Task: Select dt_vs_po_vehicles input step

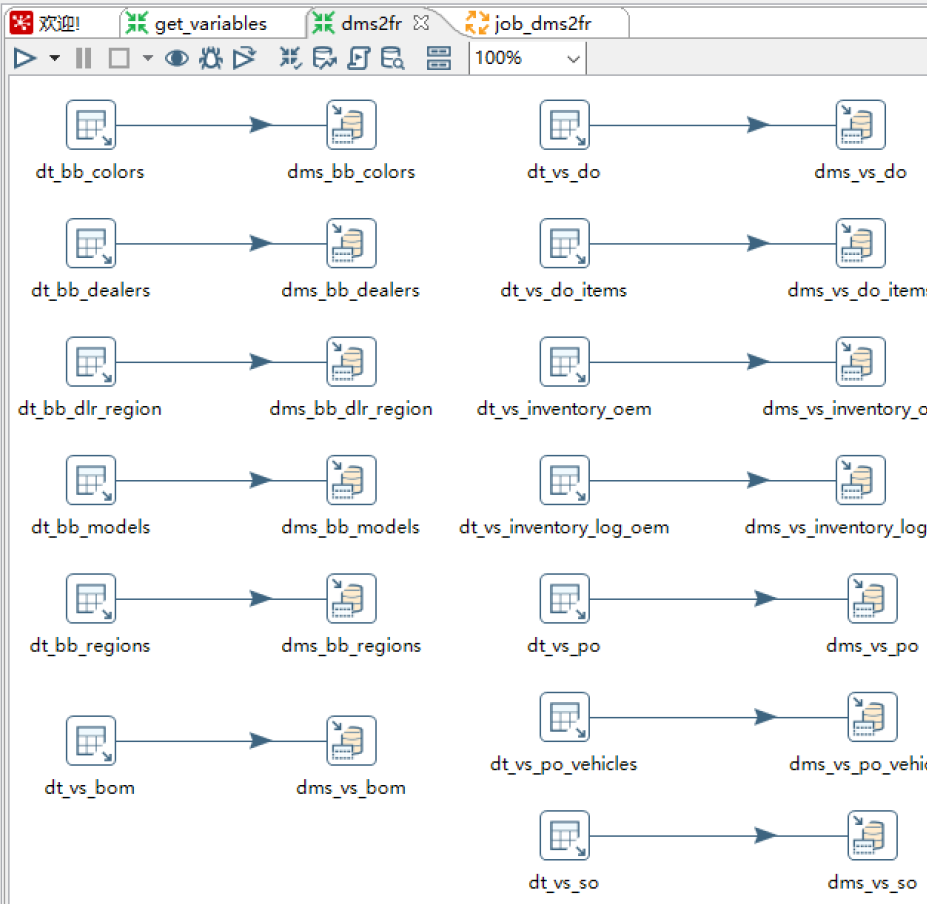Action: point(565,717)
